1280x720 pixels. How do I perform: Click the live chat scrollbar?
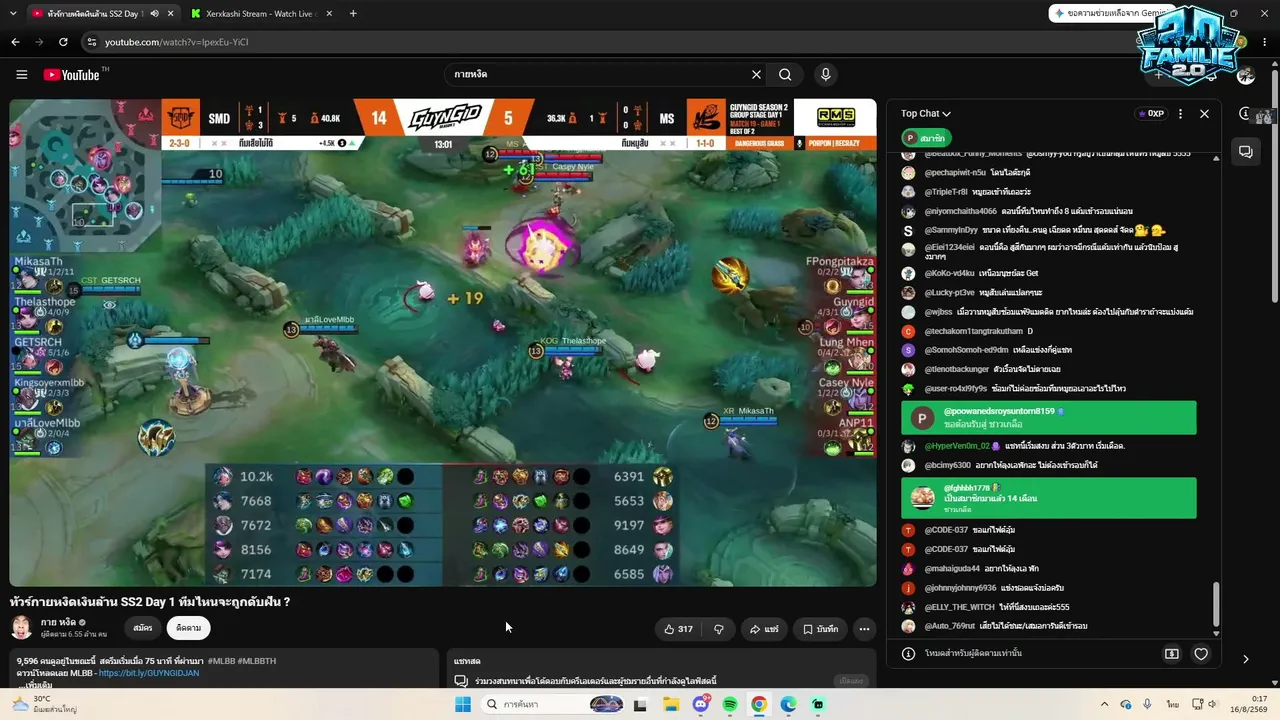point(1216,602)
